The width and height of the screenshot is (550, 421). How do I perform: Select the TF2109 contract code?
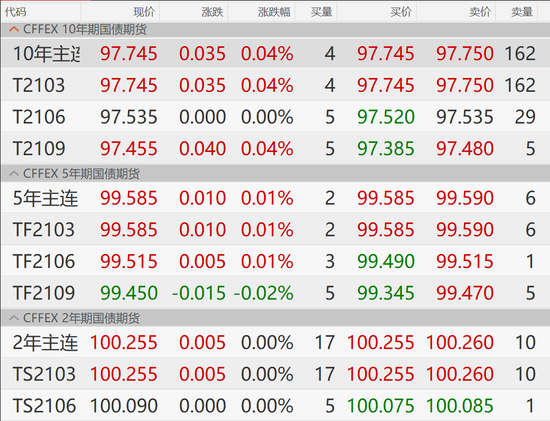click(x=44, y=293)
